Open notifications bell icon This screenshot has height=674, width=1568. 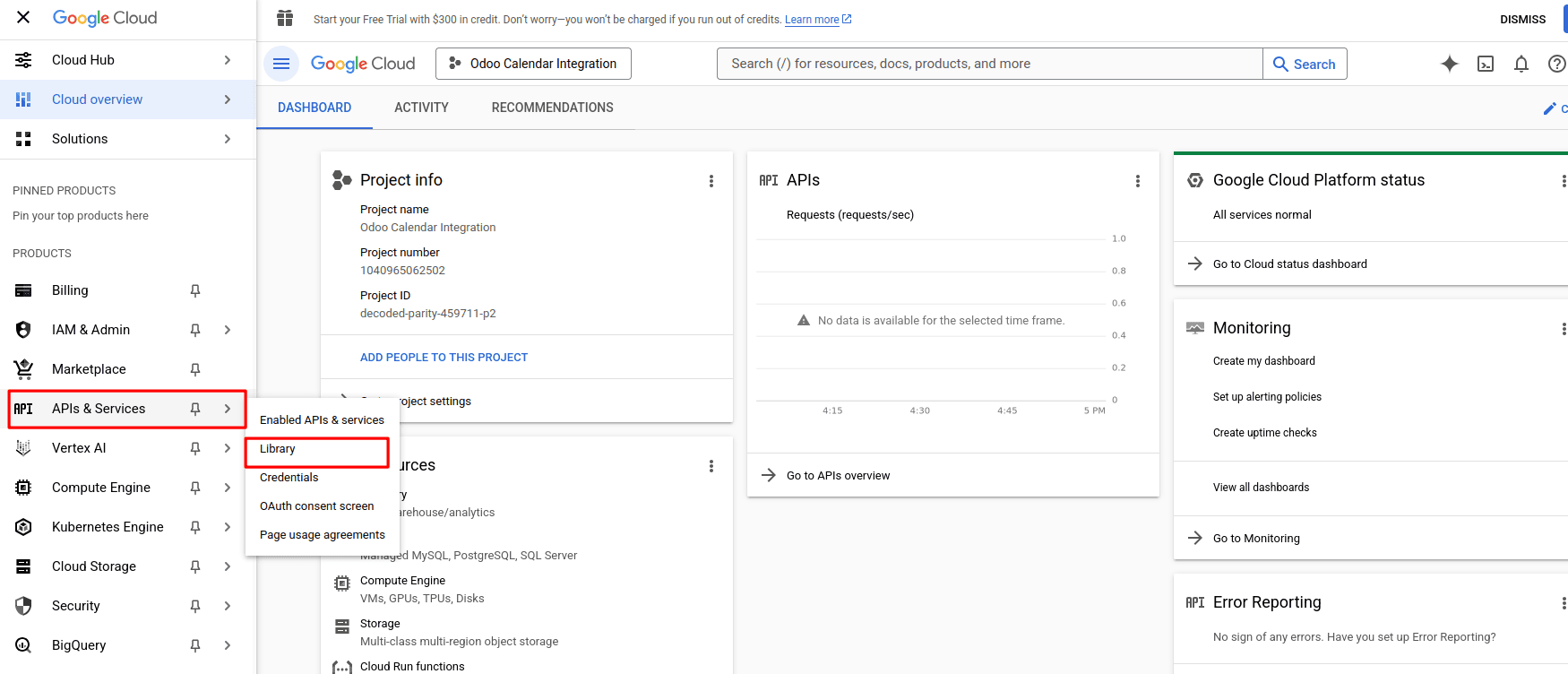tap(1521, 64)
